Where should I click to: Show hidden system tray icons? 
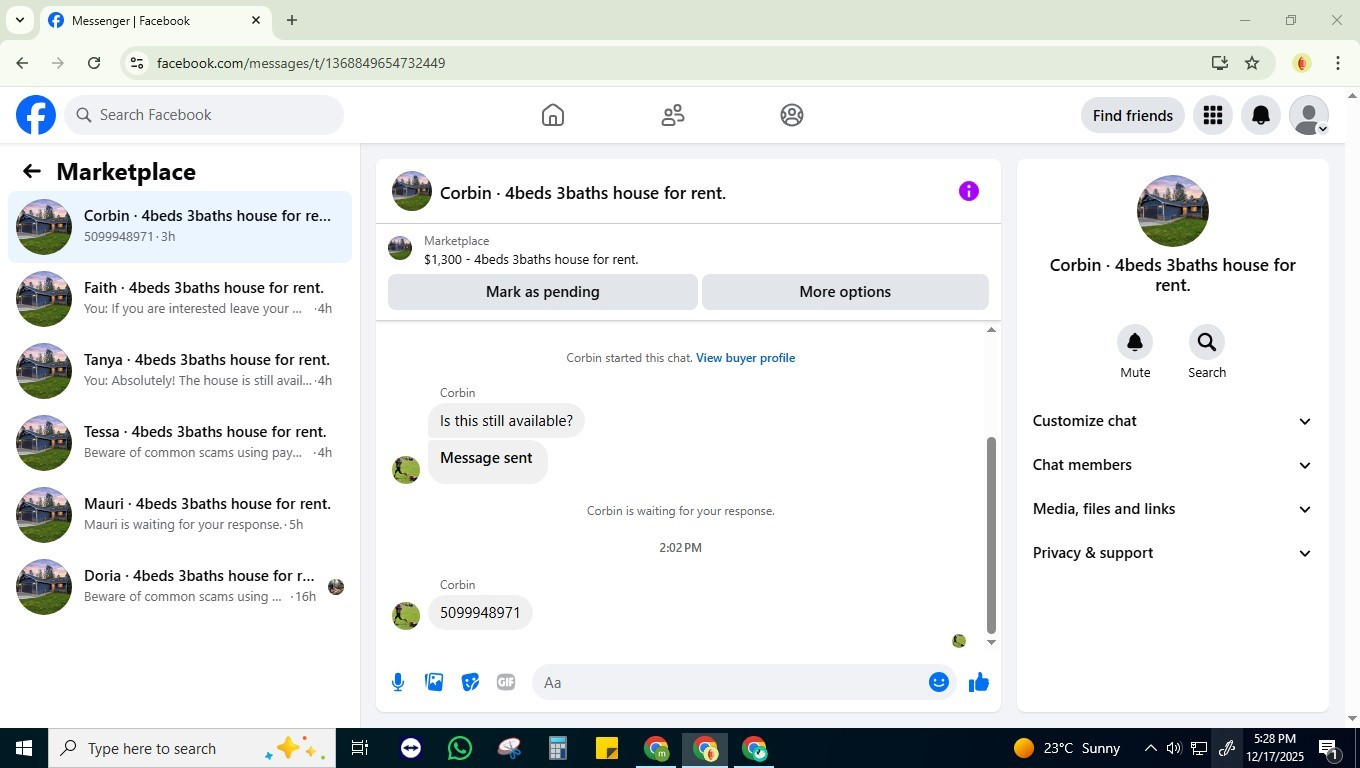click(1150, 748)
